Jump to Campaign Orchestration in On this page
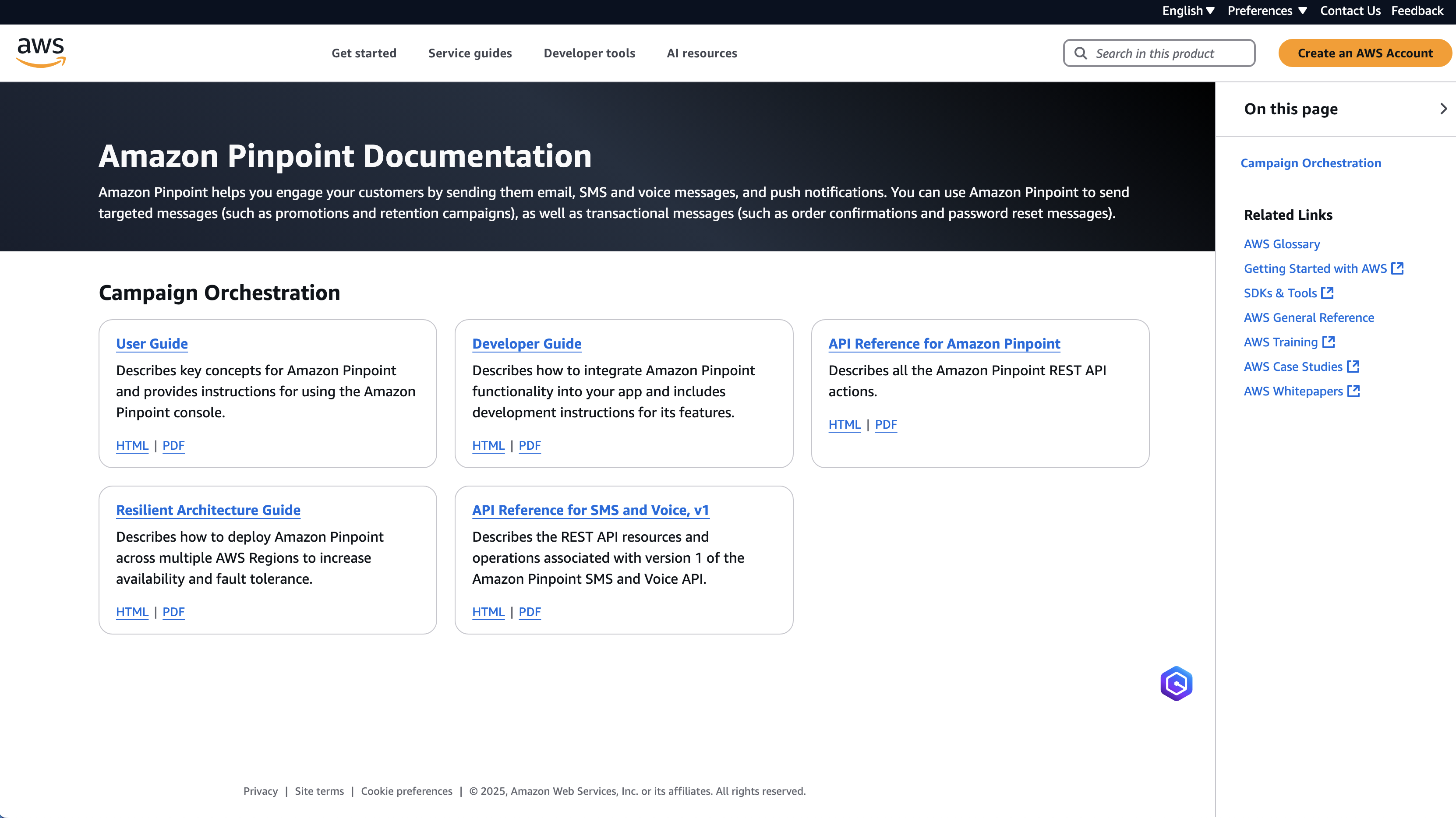The height and width of the screenshot is (818, 1456). [x=1310, y=163]
